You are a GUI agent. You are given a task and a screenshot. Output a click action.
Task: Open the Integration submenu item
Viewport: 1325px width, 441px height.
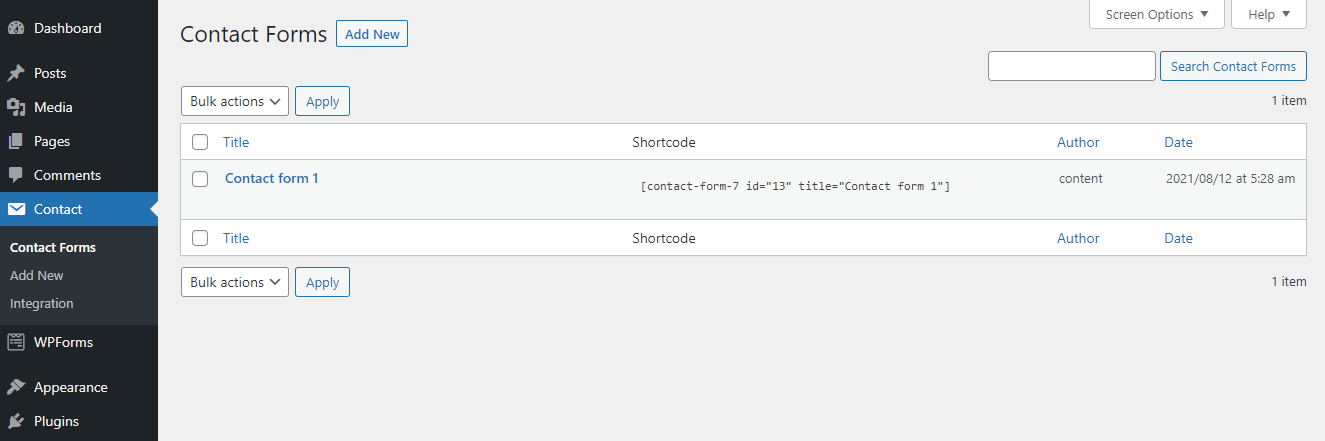click(42, 303)
